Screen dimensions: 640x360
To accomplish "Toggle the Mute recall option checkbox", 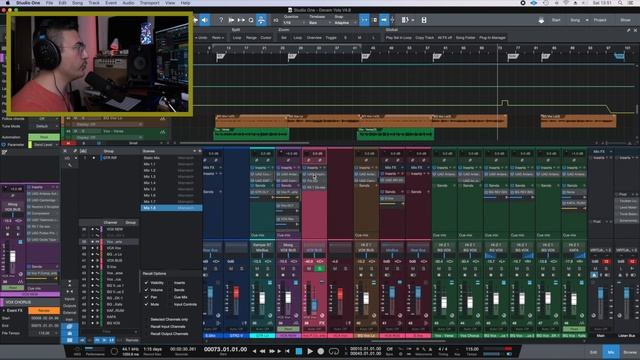I will (x=146, y=304).
